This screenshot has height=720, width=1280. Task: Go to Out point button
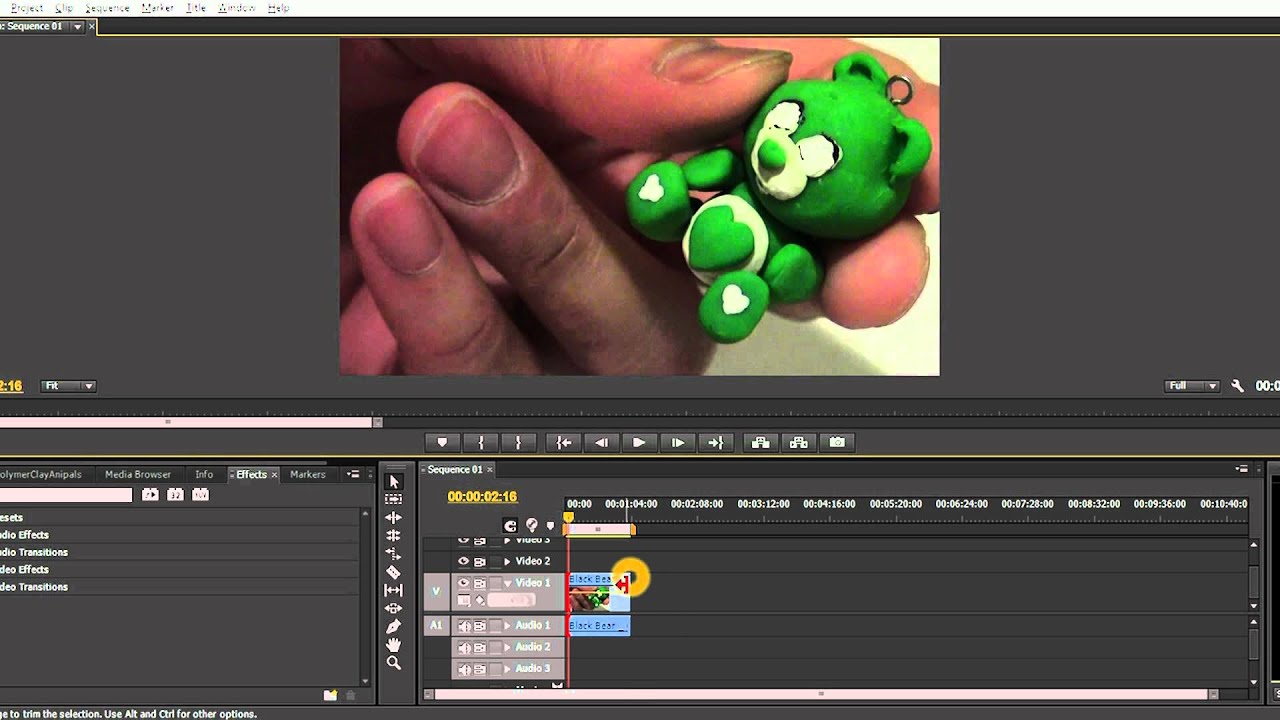click(715, 442)
